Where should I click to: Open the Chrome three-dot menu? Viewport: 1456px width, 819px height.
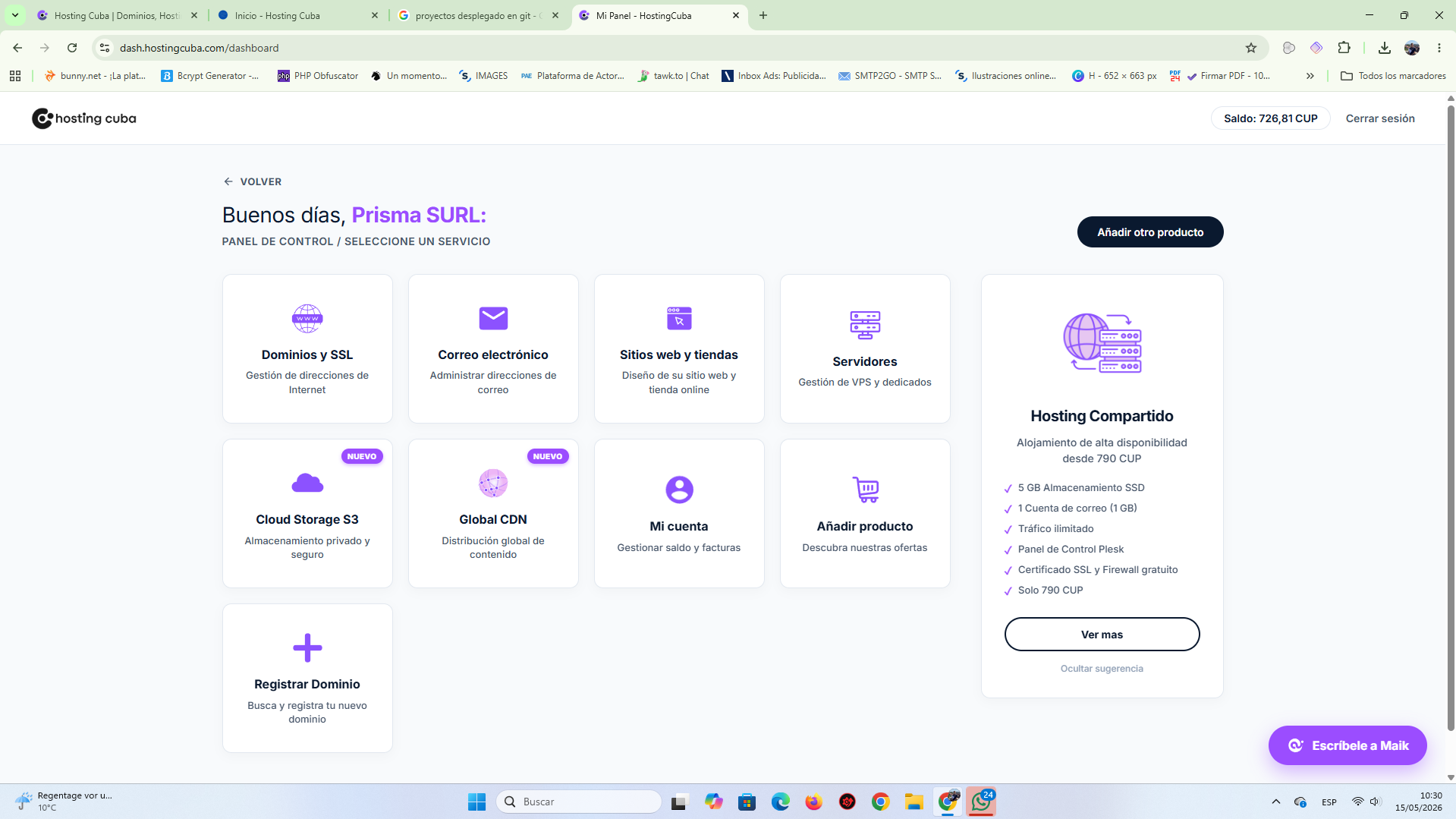click(1439, 48)
